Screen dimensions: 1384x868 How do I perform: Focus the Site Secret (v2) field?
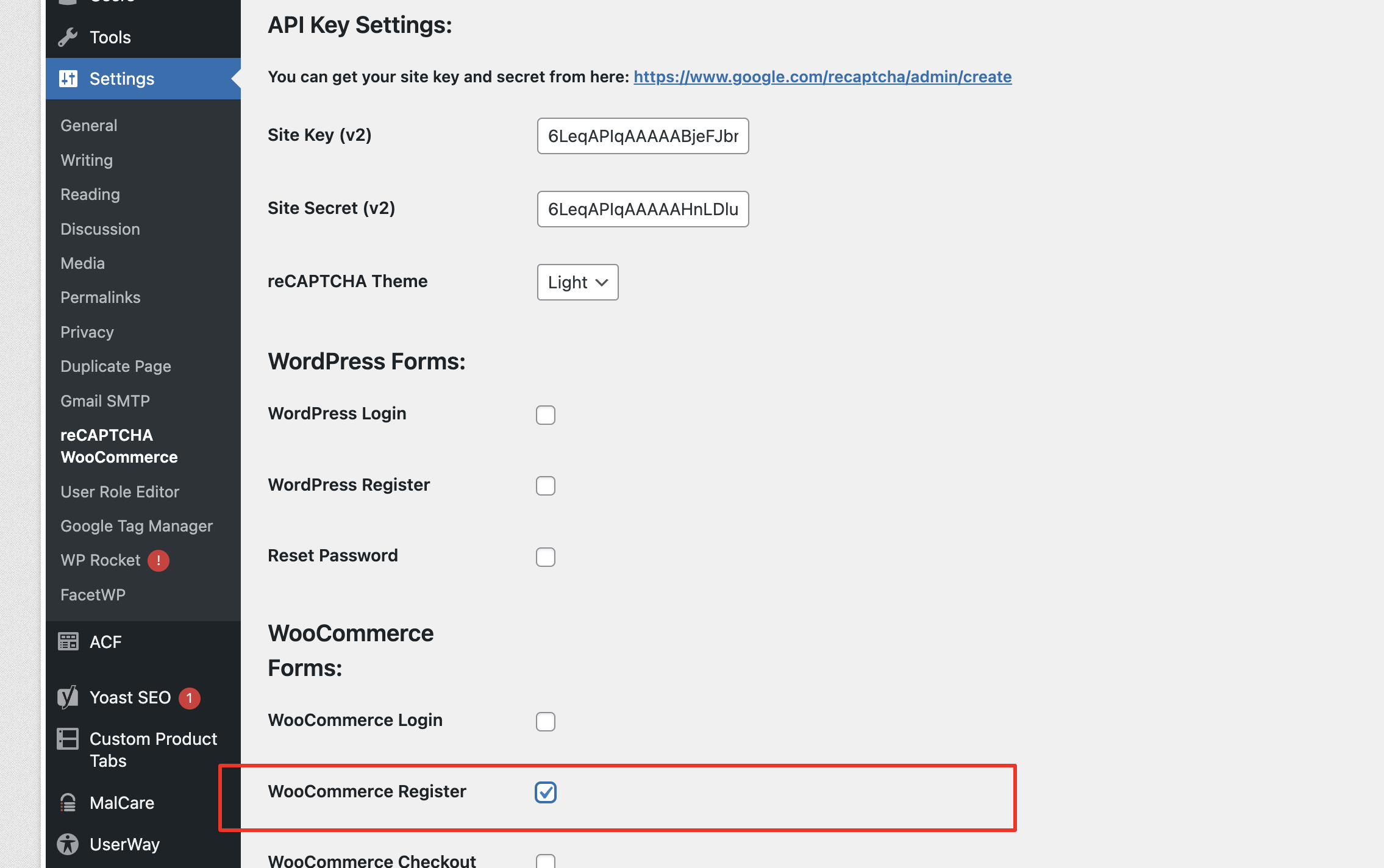[643, 209]
